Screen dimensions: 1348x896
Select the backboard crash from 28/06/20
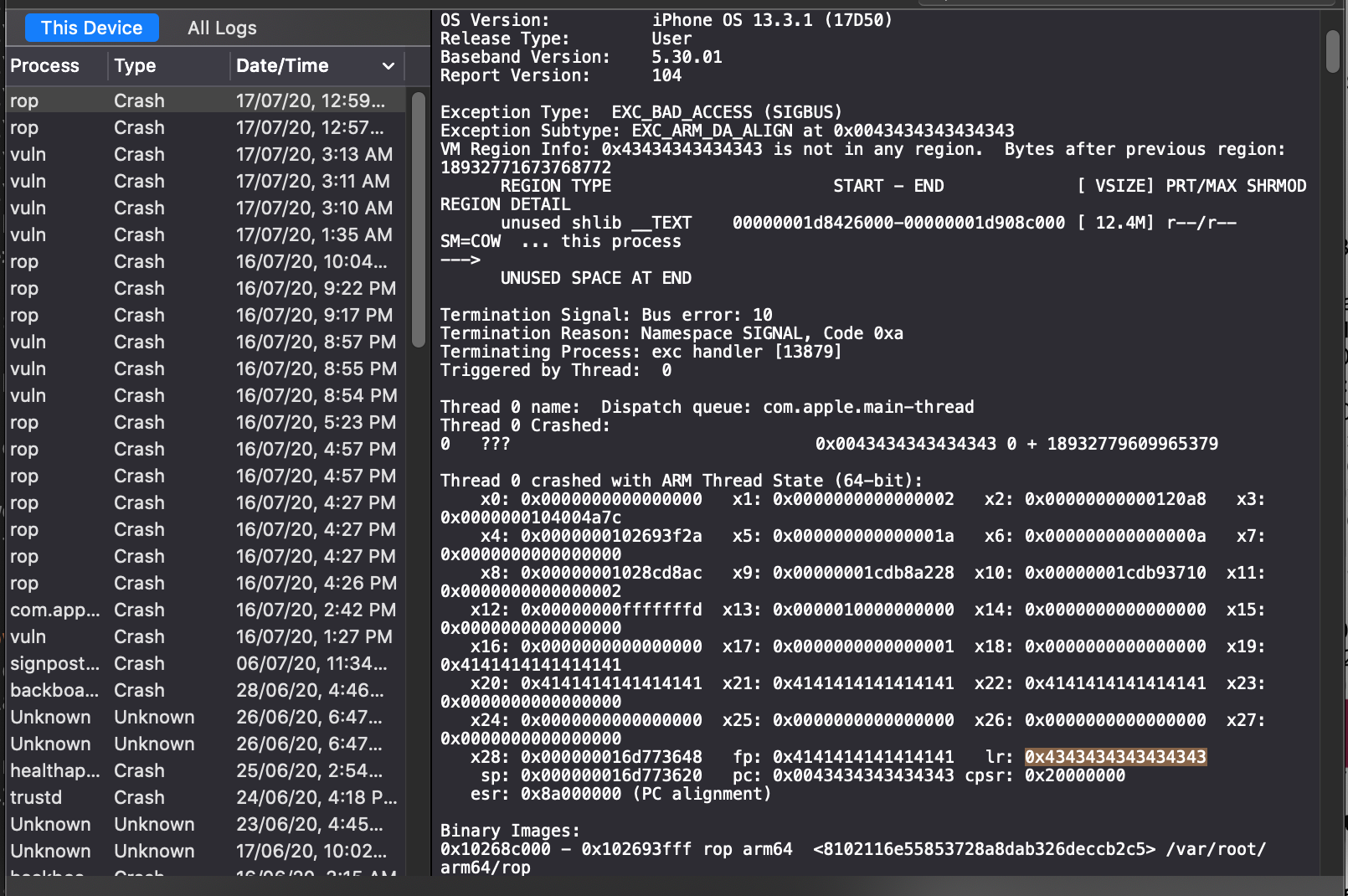coord(167,690)
